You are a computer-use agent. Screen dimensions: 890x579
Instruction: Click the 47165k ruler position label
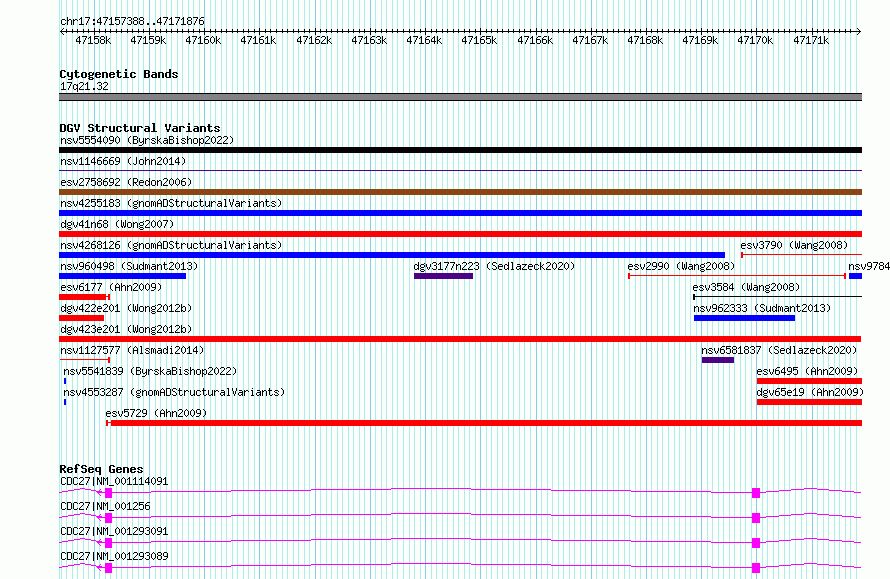tap(479, 40)
